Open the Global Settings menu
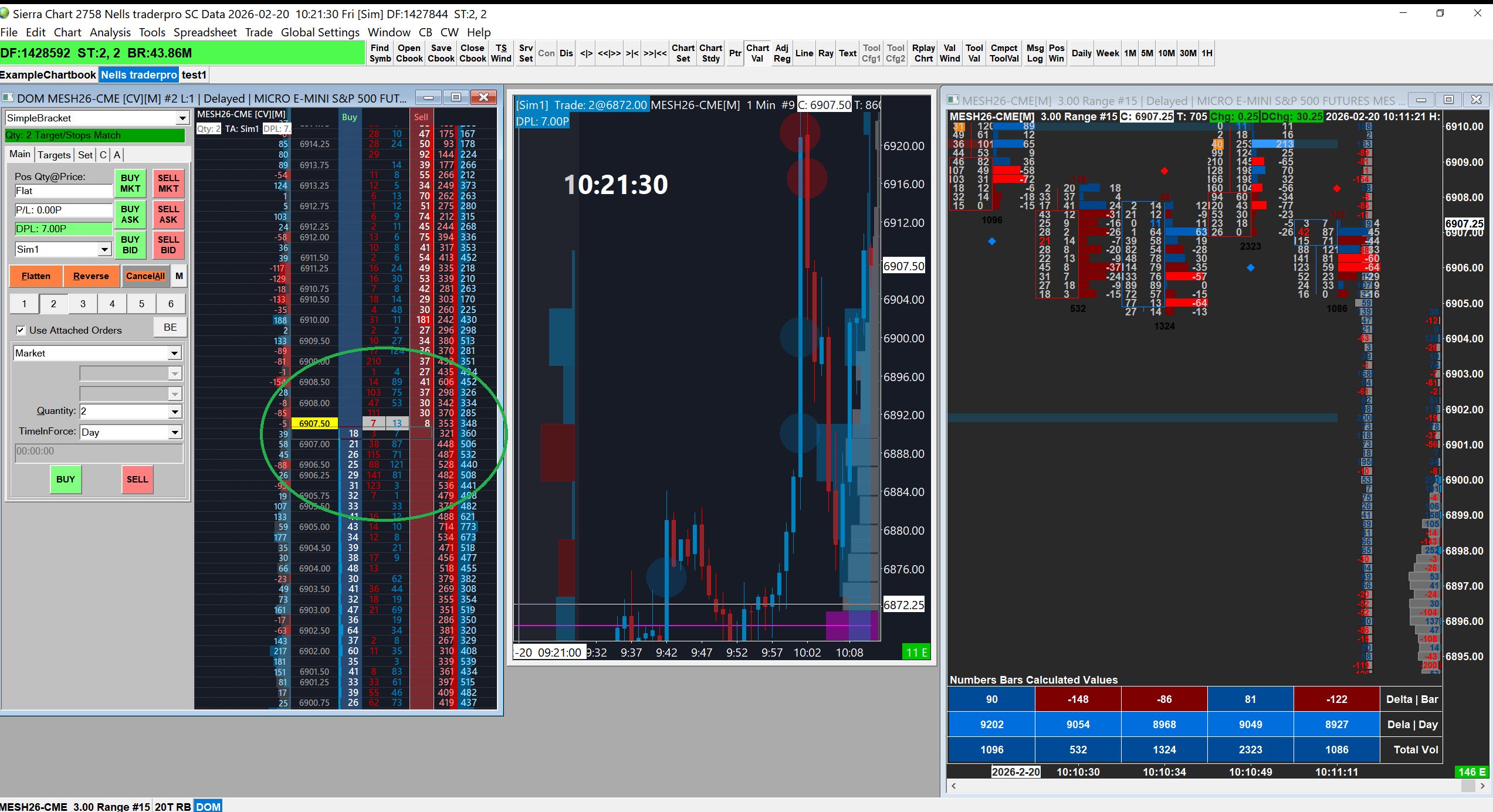The height and width of the screenshot is (812, 1493). click(320, 32)
